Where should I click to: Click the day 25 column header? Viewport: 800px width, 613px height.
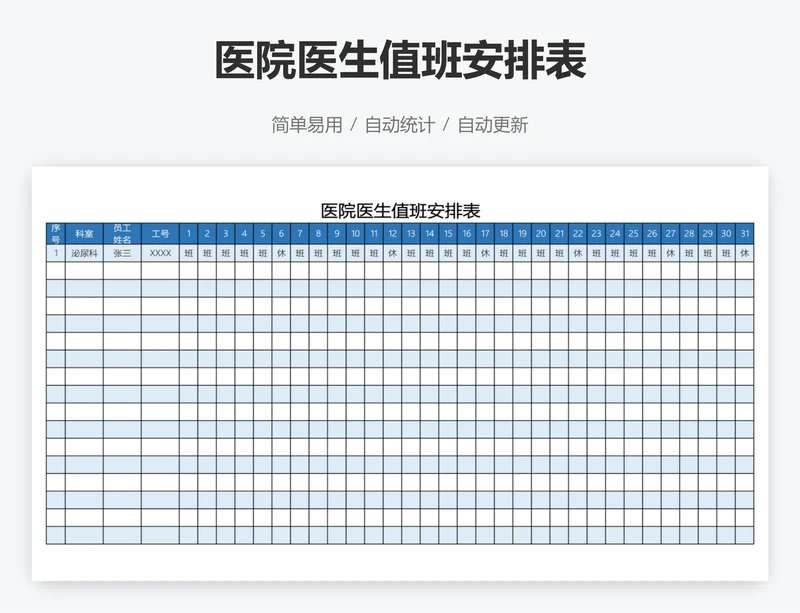tap(633, 234)
